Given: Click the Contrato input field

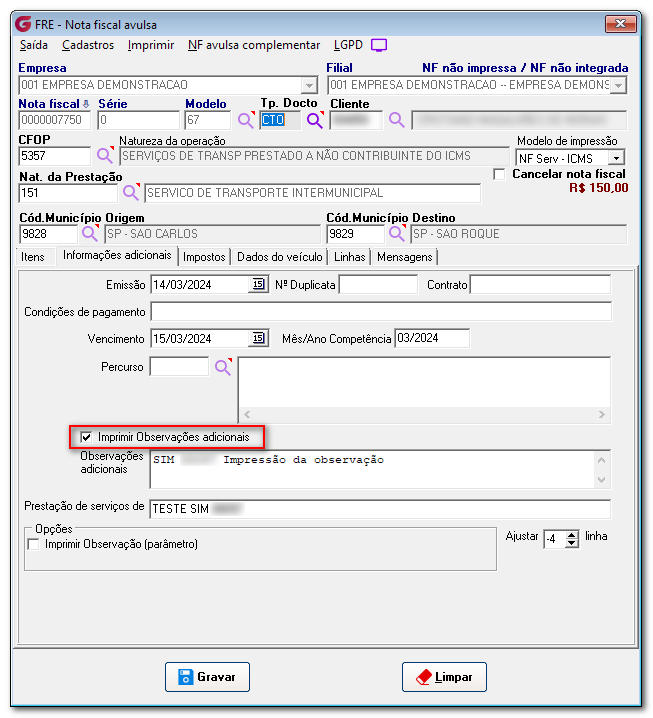Looking at the screenshot, I should 540,284.
